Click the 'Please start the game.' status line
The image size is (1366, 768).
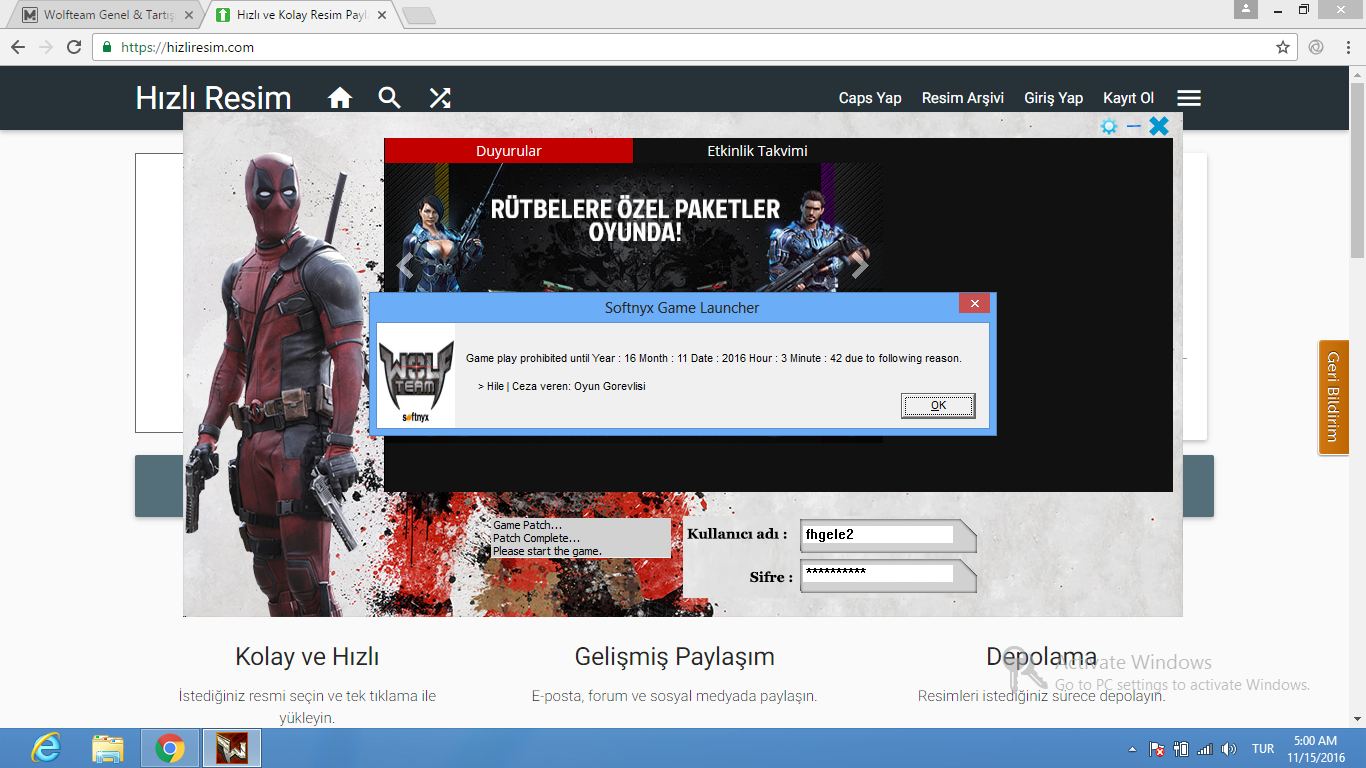click(547, 551)
